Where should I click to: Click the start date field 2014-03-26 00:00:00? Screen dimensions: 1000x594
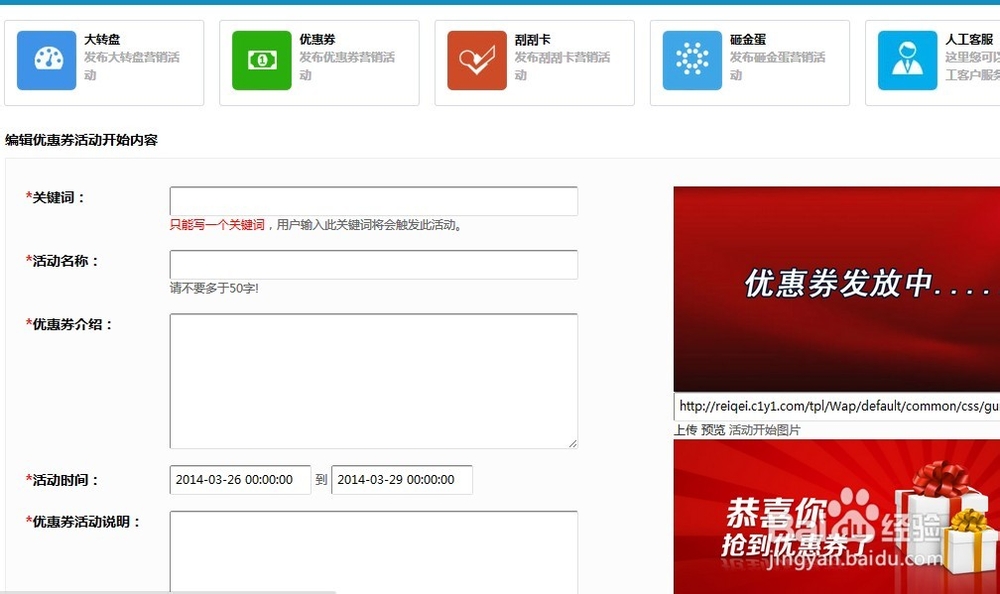(240, 480)
